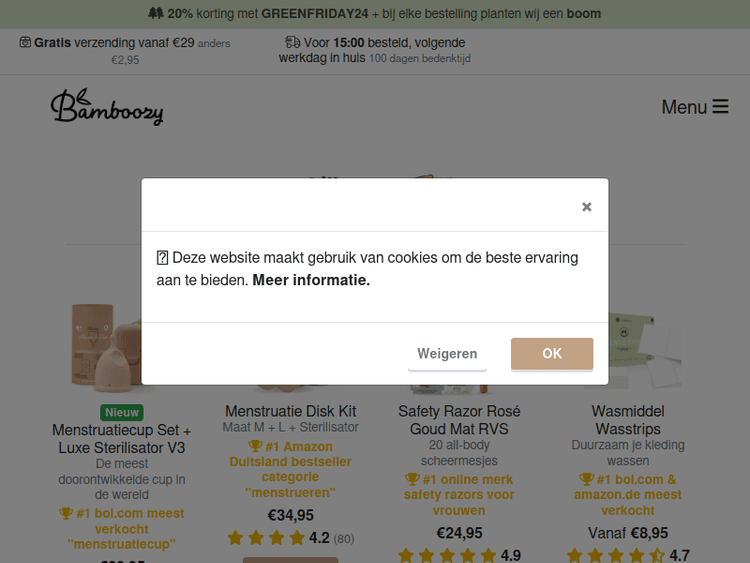The width and height of the screenshot is (750, 563).
Task: Close the cookie dialog with the X
Action: point(586,207)
